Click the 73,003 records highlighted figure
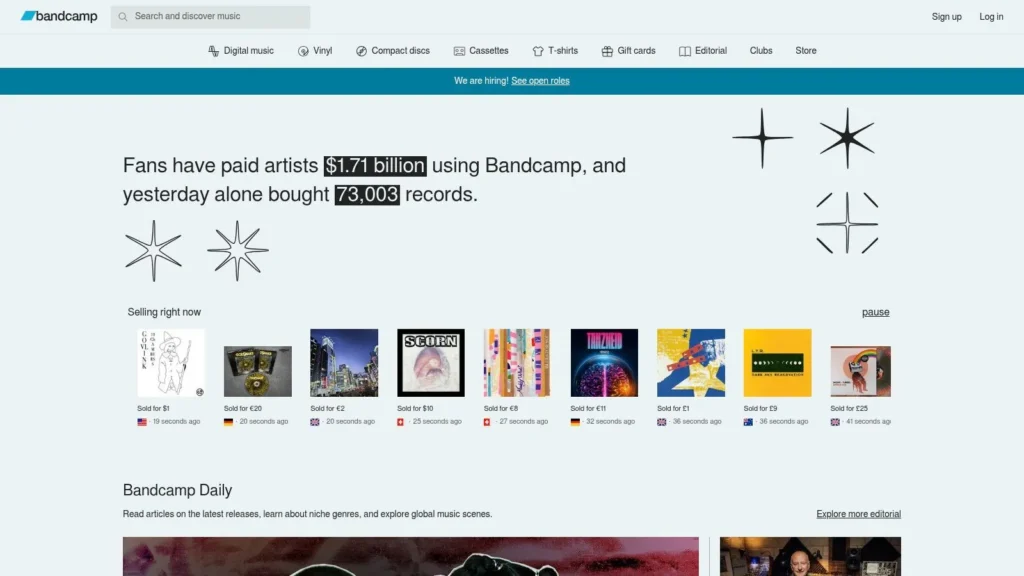The width and height of the screenshot is (1024, 576). point(367,195)
